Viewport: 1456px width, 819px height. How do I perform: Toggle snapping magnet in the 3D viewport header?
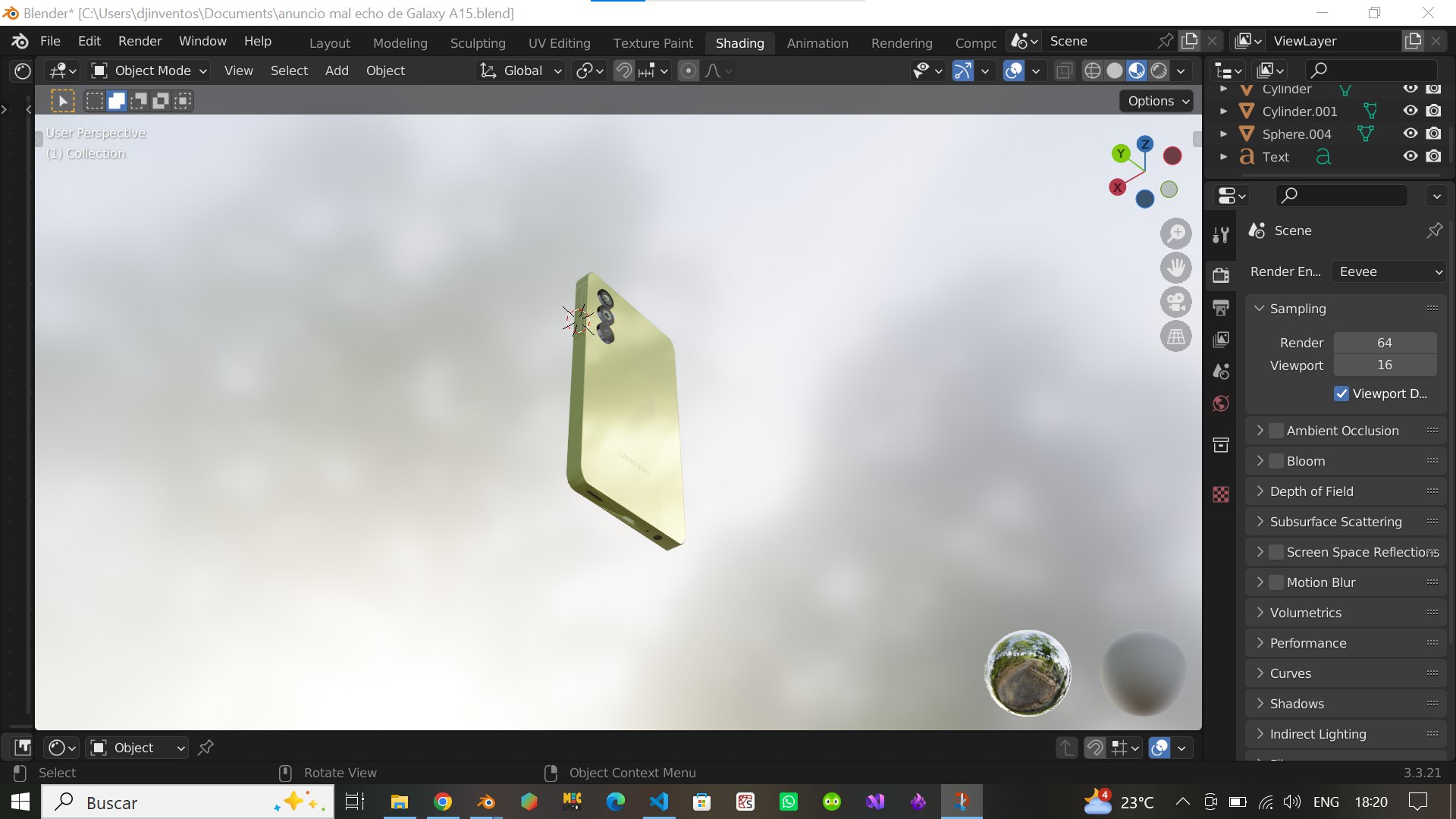(623, 71)
